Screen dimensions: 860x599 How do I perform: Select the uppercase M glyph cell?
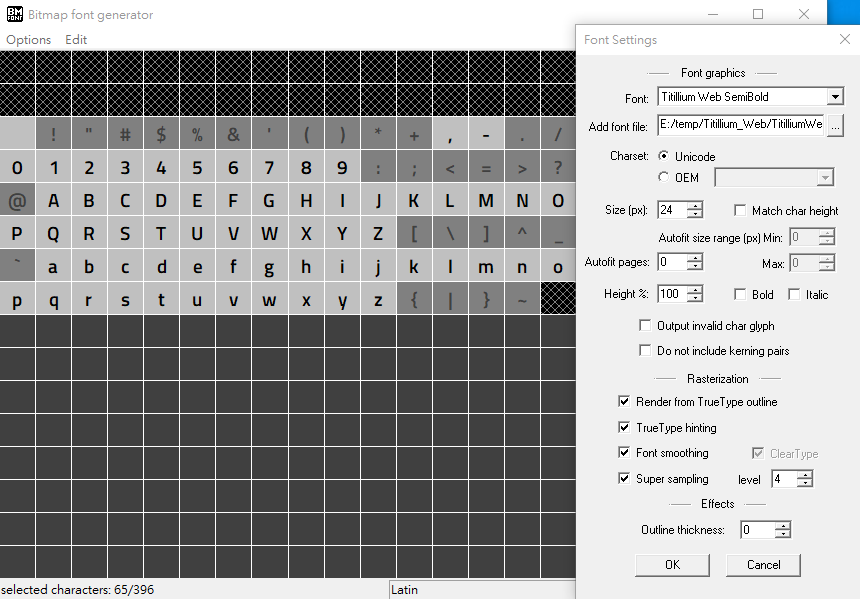(486, 201)
